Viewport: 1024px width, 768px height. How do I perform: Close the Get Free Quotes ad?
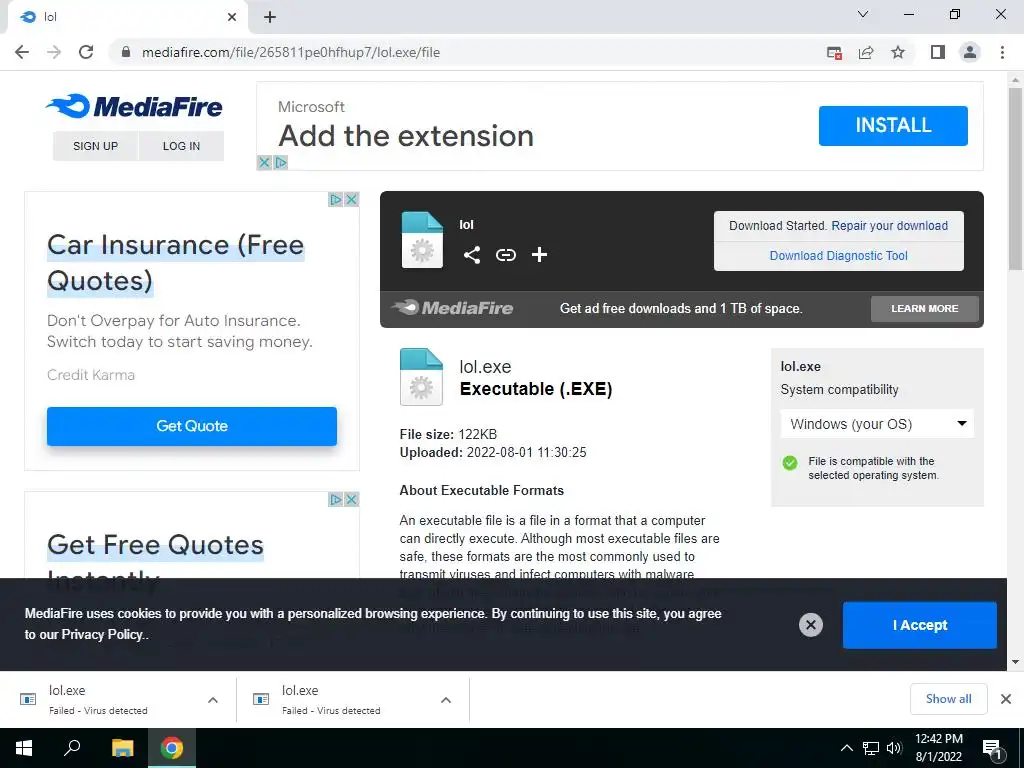tap(351, 500)
